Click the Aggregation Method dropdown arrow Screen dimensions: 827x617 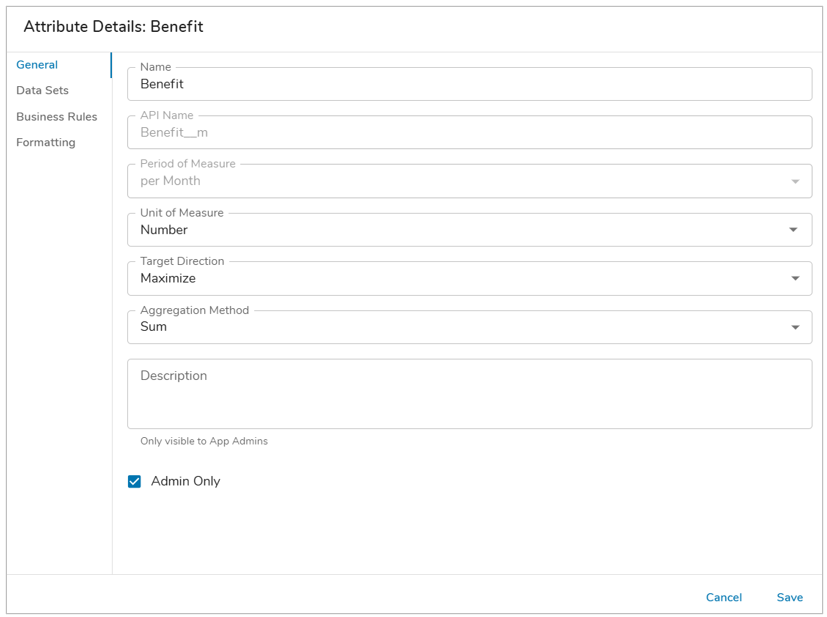[795, 327]
